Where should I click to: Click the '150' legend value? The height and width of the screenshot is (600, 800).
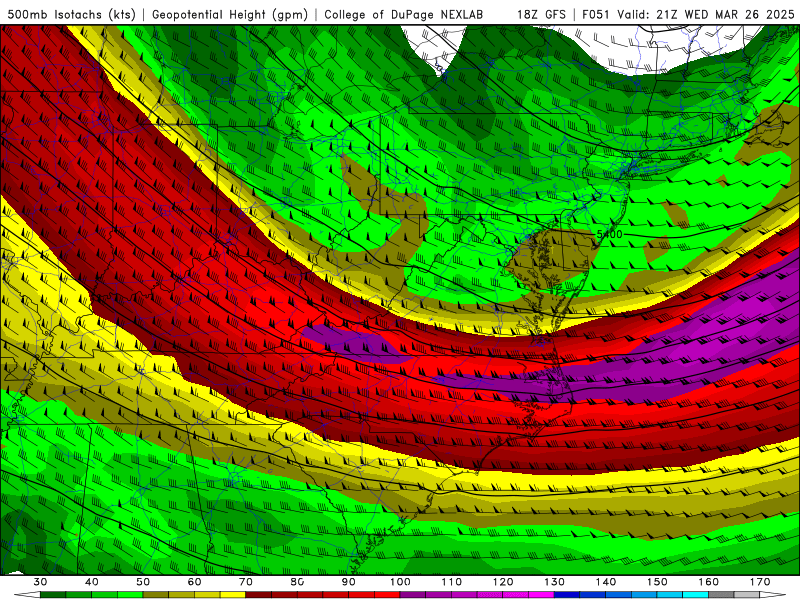pyautogui.click(x=657, y=582)
